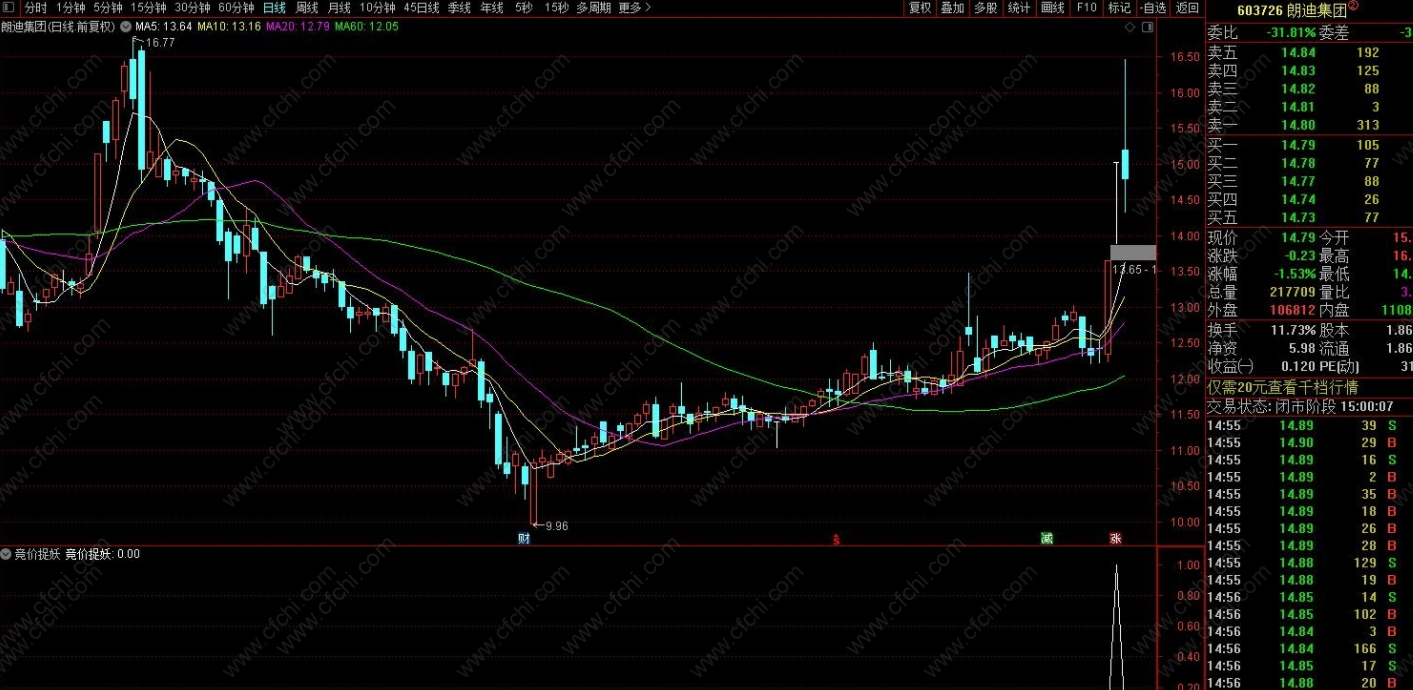The height and width of the screenshot is (690, 1413).
Task: Click the 买三 price 14.77
Action: pyautogui.click(x=1297, y=180)
